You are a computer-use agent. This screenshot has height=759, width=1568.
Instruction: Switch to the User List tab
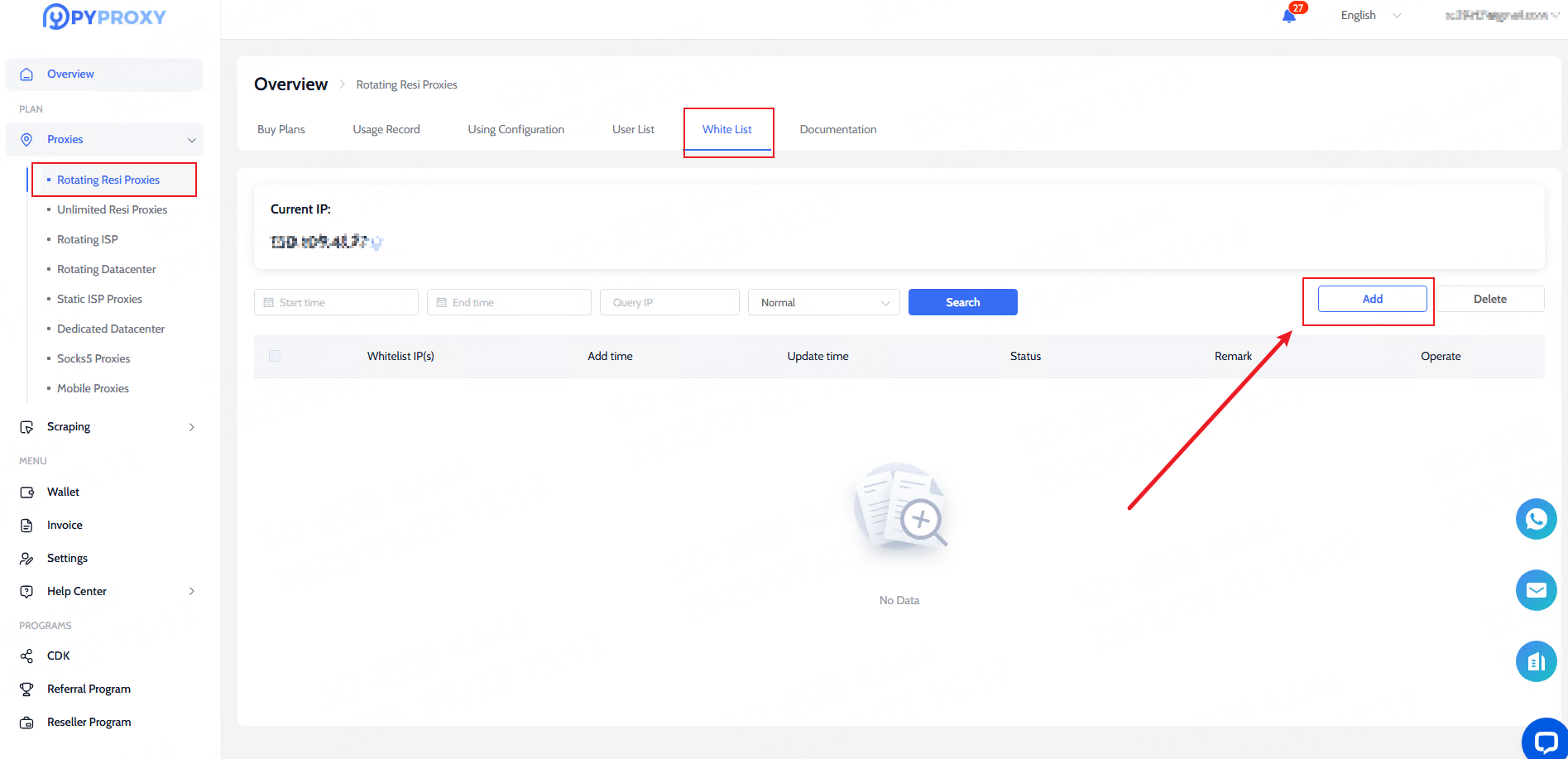tap(633, 130)
